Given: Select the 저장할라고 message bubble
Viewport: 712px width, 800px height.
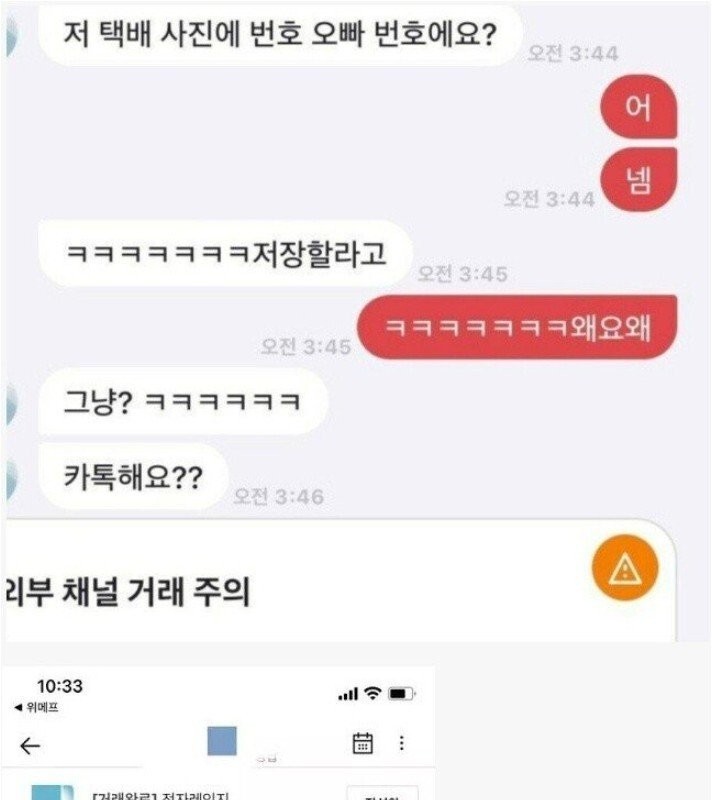Looking at the screenshot, I should click(x=225, y=254).
